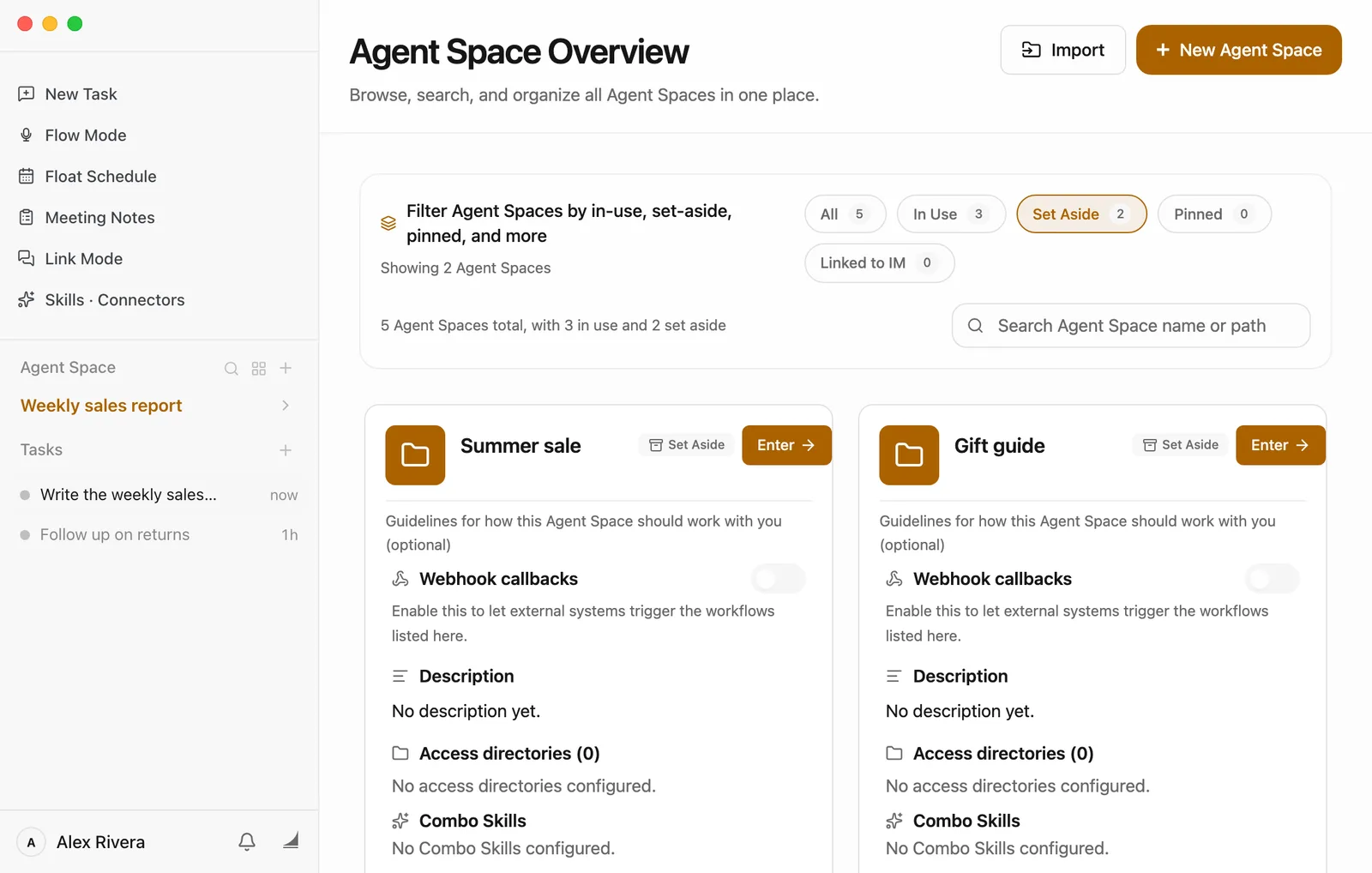Click Description lines icon in Summer sale

pos(400,677)
